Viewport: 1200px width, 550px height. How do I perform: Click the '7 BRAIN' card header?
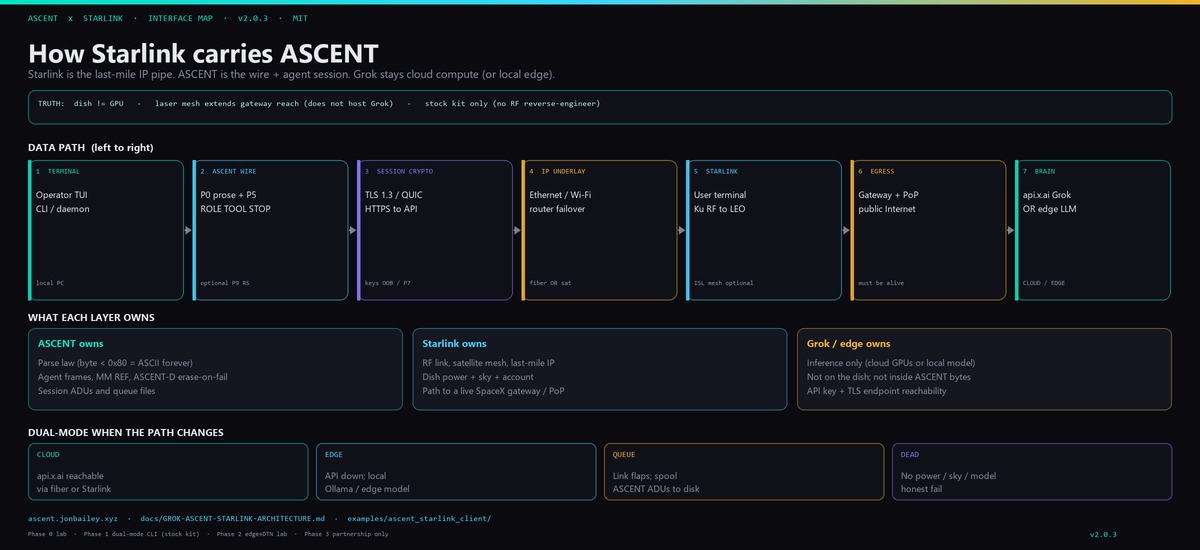tap(1039, 172)
